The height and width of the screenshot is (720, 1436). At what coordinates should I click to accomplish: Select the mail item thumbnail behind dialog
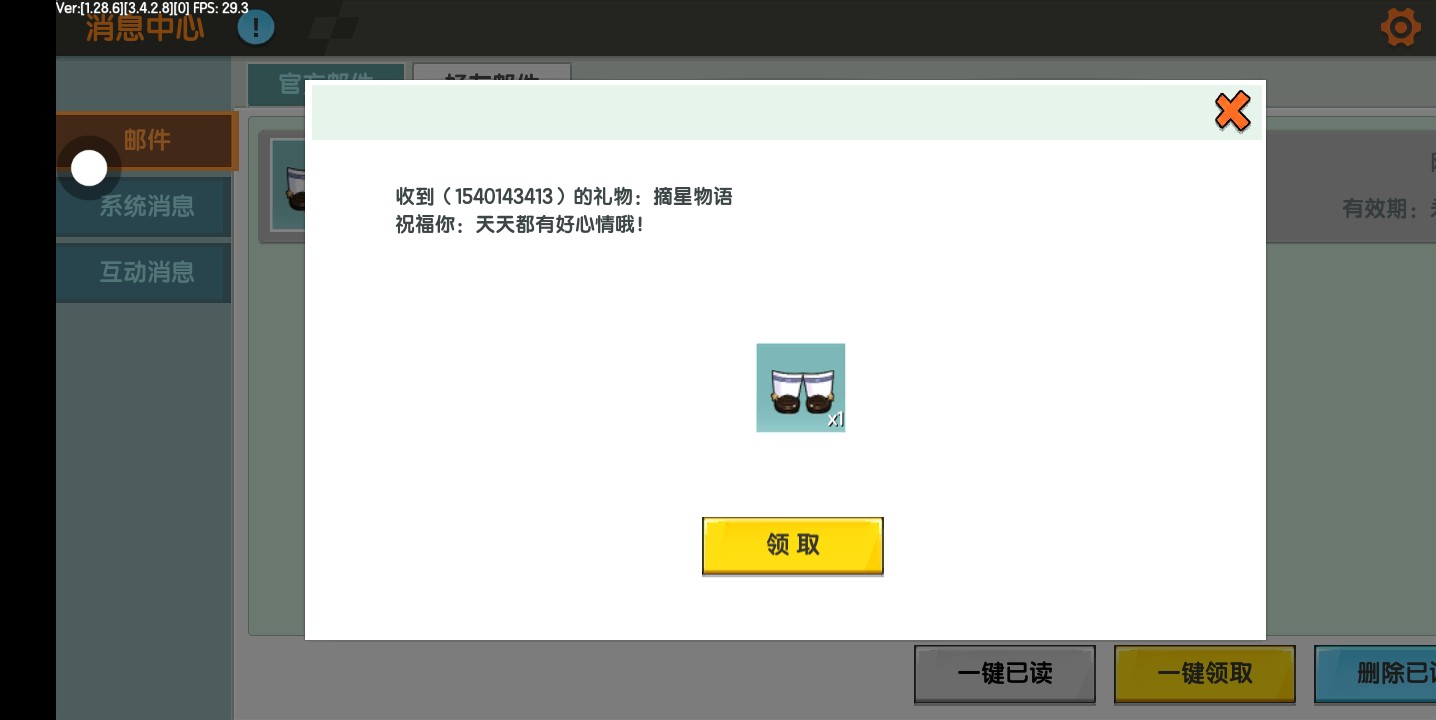[x=289, y=186]
